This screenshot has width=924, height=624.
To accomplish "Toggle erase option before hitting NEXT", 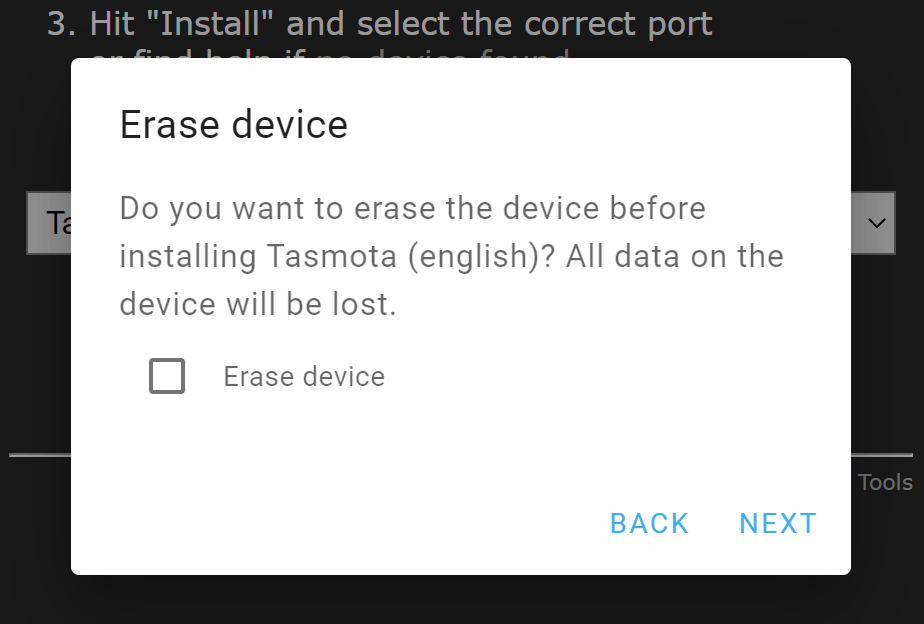I will (167, 376).
